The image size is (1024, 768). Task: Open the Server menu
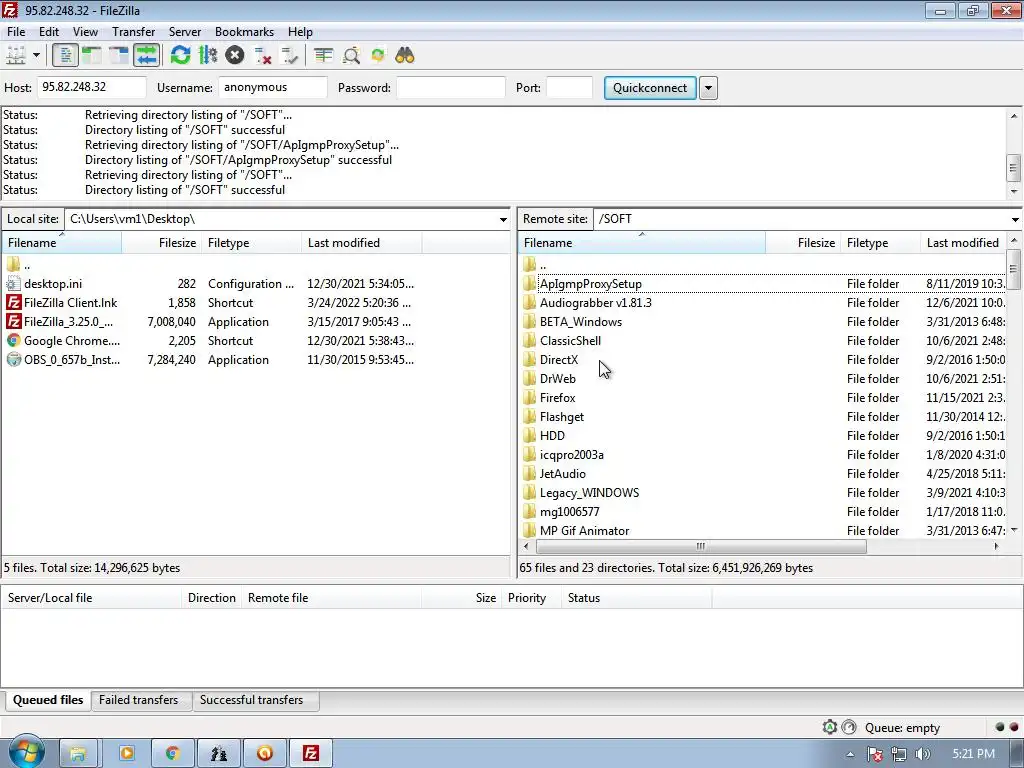(185, 31)
